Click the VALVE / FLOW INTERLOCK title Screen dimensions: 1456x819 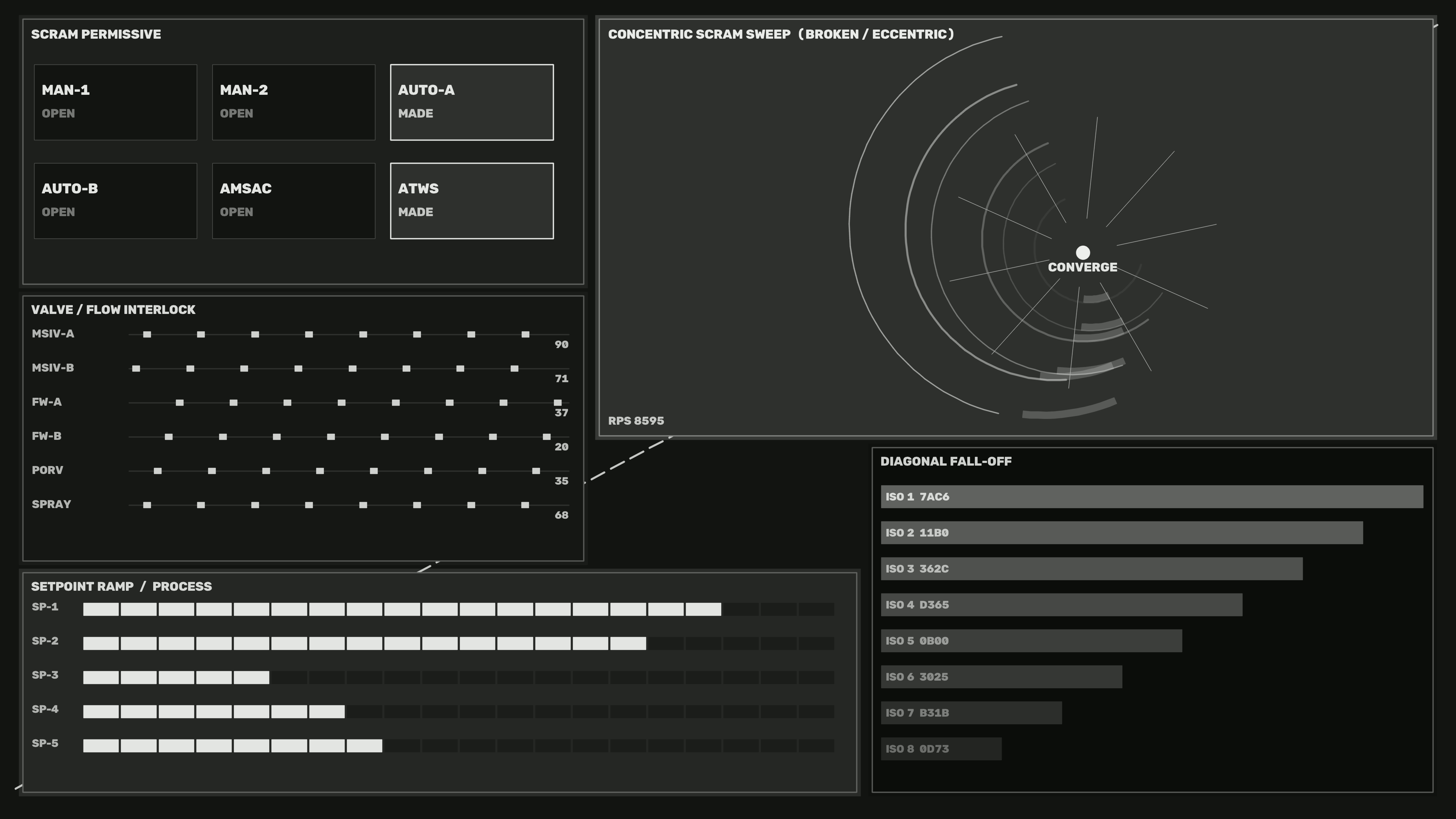[113, 310]
